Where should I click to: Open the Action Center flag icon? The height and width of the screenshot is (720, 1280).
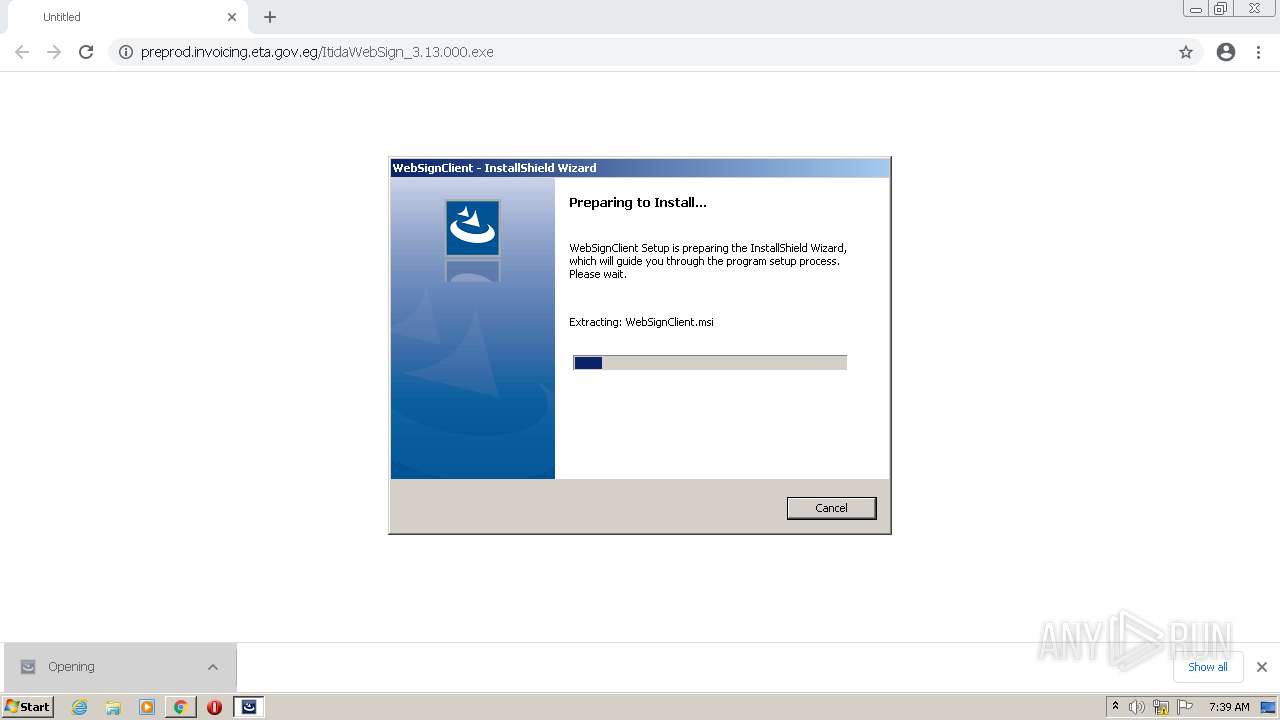click(1185, 707)
